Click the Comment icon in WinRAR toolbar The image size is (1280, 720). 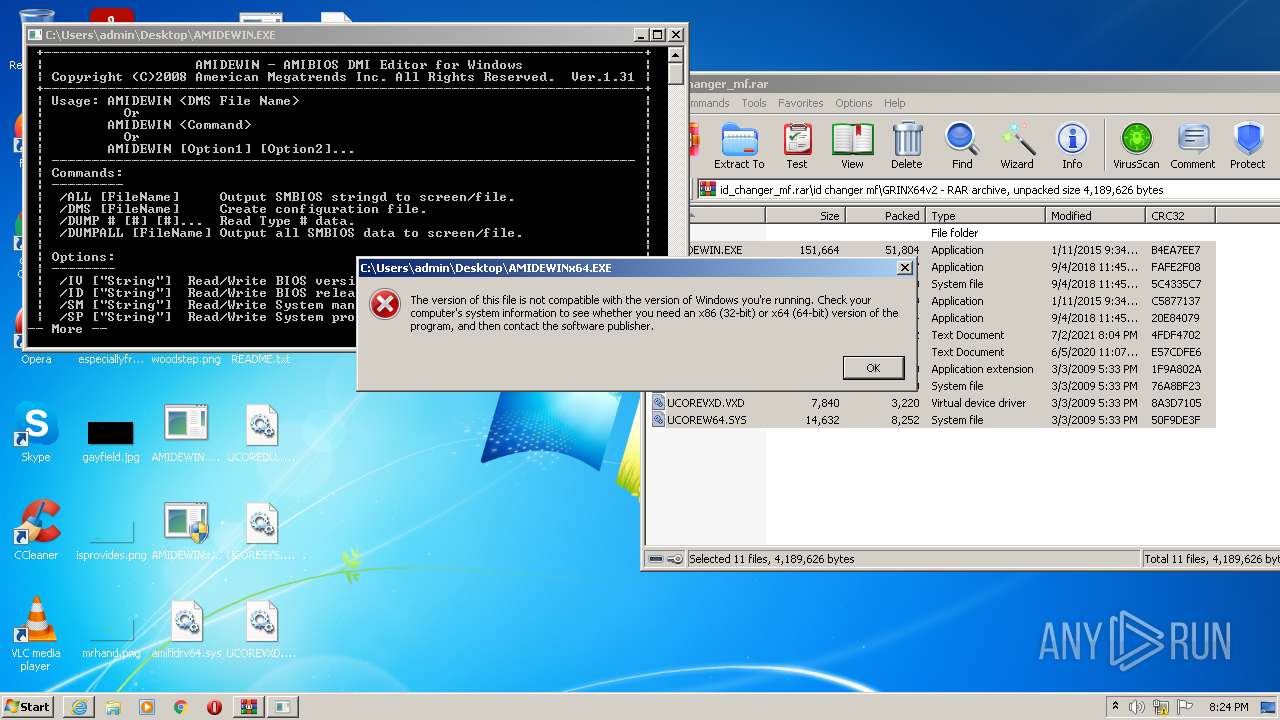1193,146
